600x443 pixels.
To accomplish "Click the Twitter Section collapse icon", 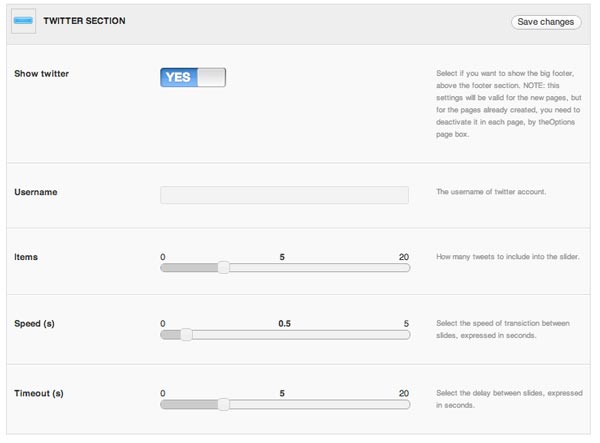I will pos(23,21).
